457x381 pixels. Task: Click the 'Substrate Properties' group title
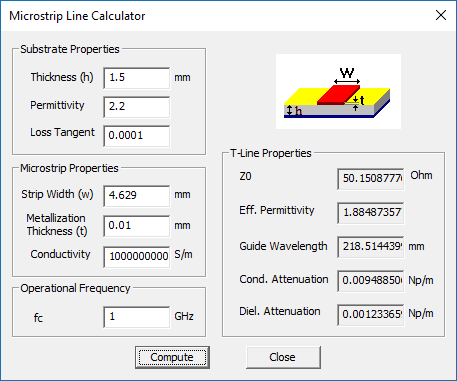pyautogui.click(x=70, y=49)
